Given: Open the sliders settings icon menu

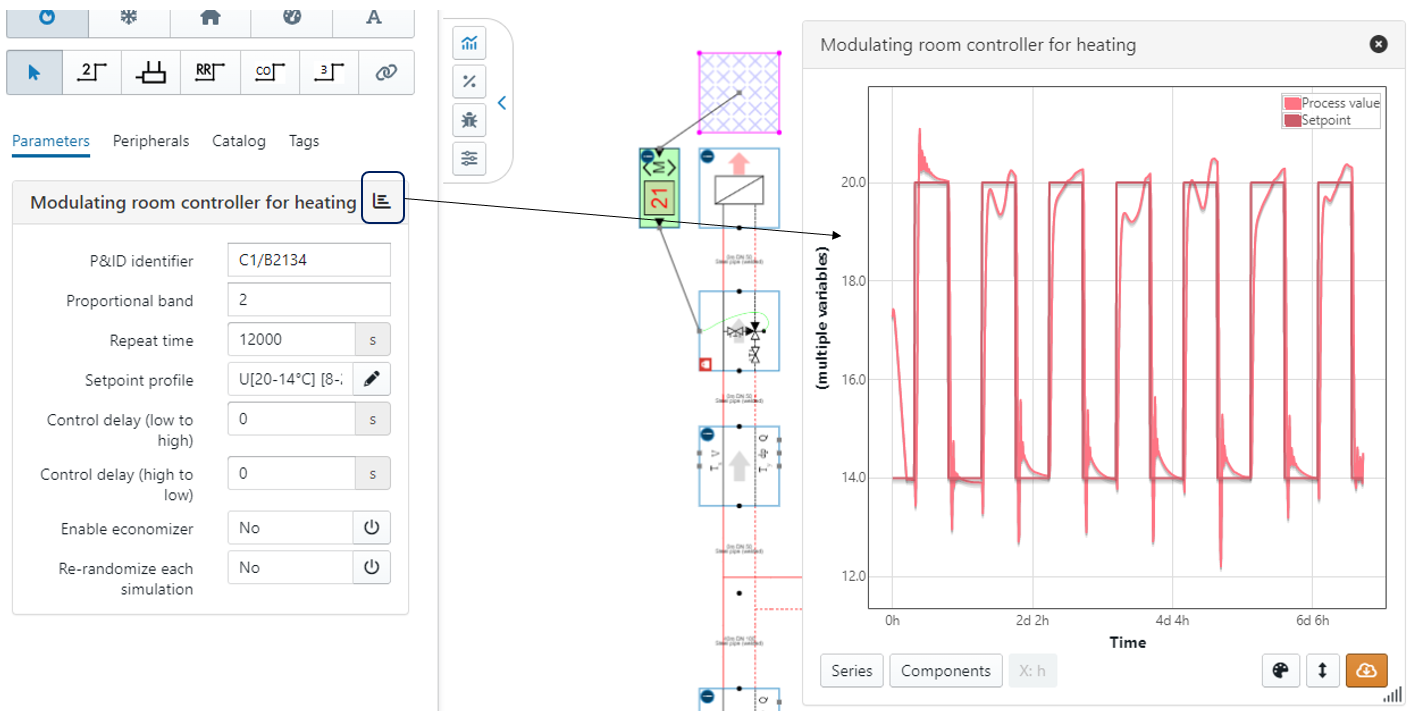Looking at the screenshot, I should click(469, 158).
